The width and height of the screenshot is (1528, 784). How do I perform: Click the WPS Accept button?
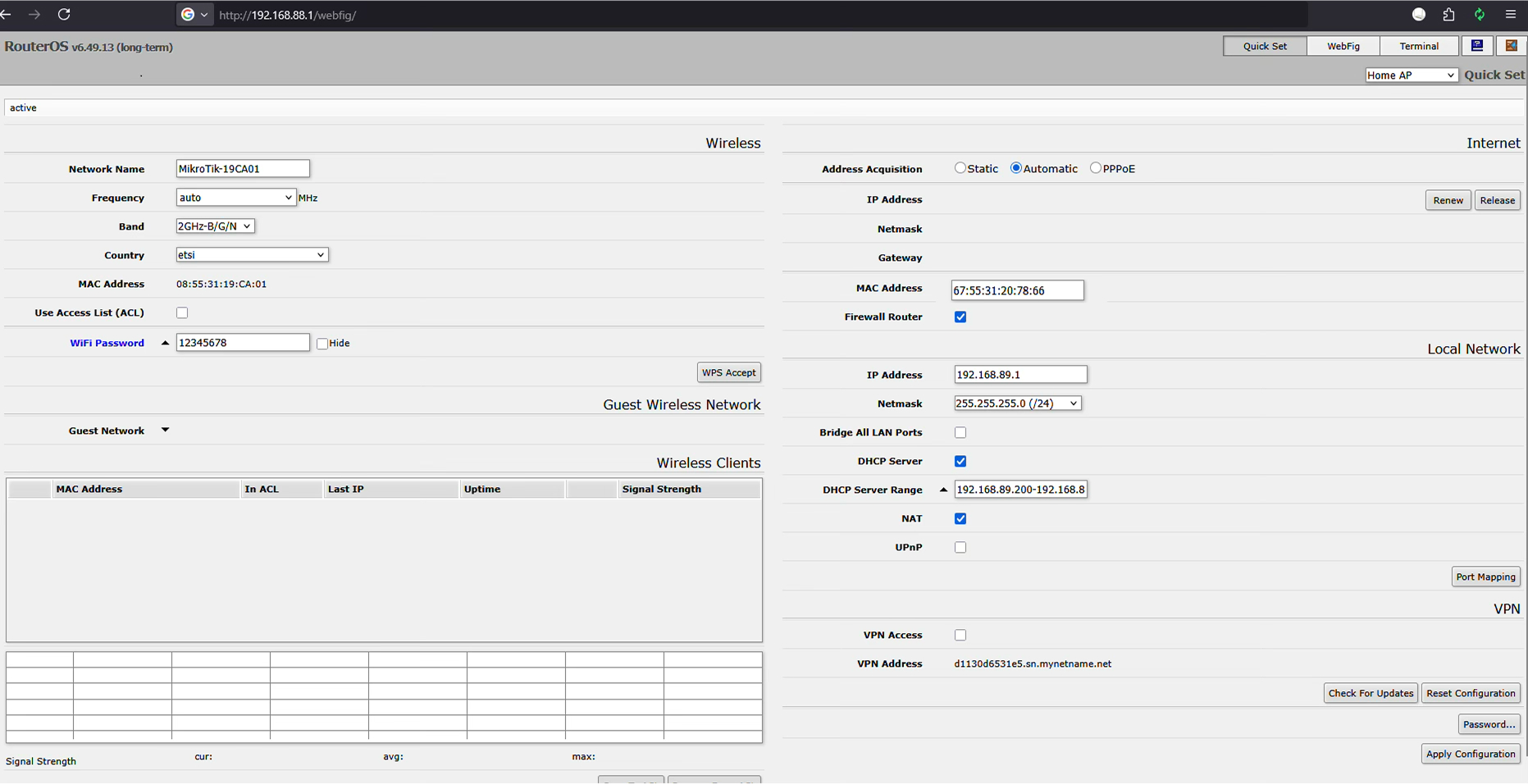click(x=728, y=372)
